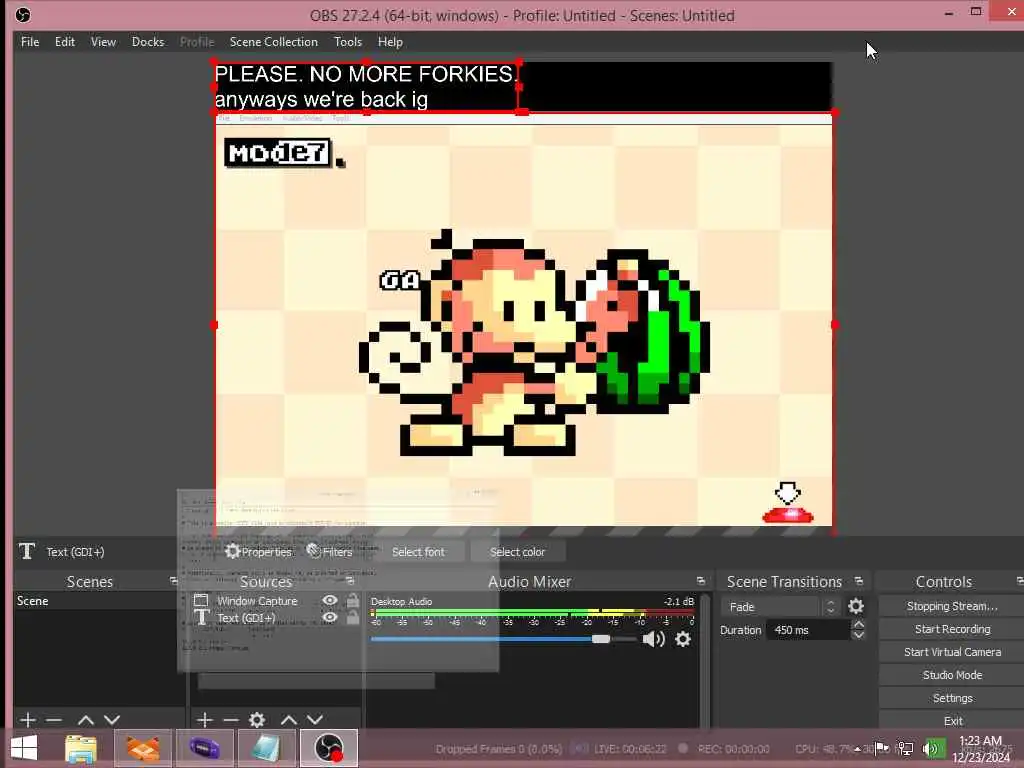Decrease transition duration
1024x768 pixels.
859,635
